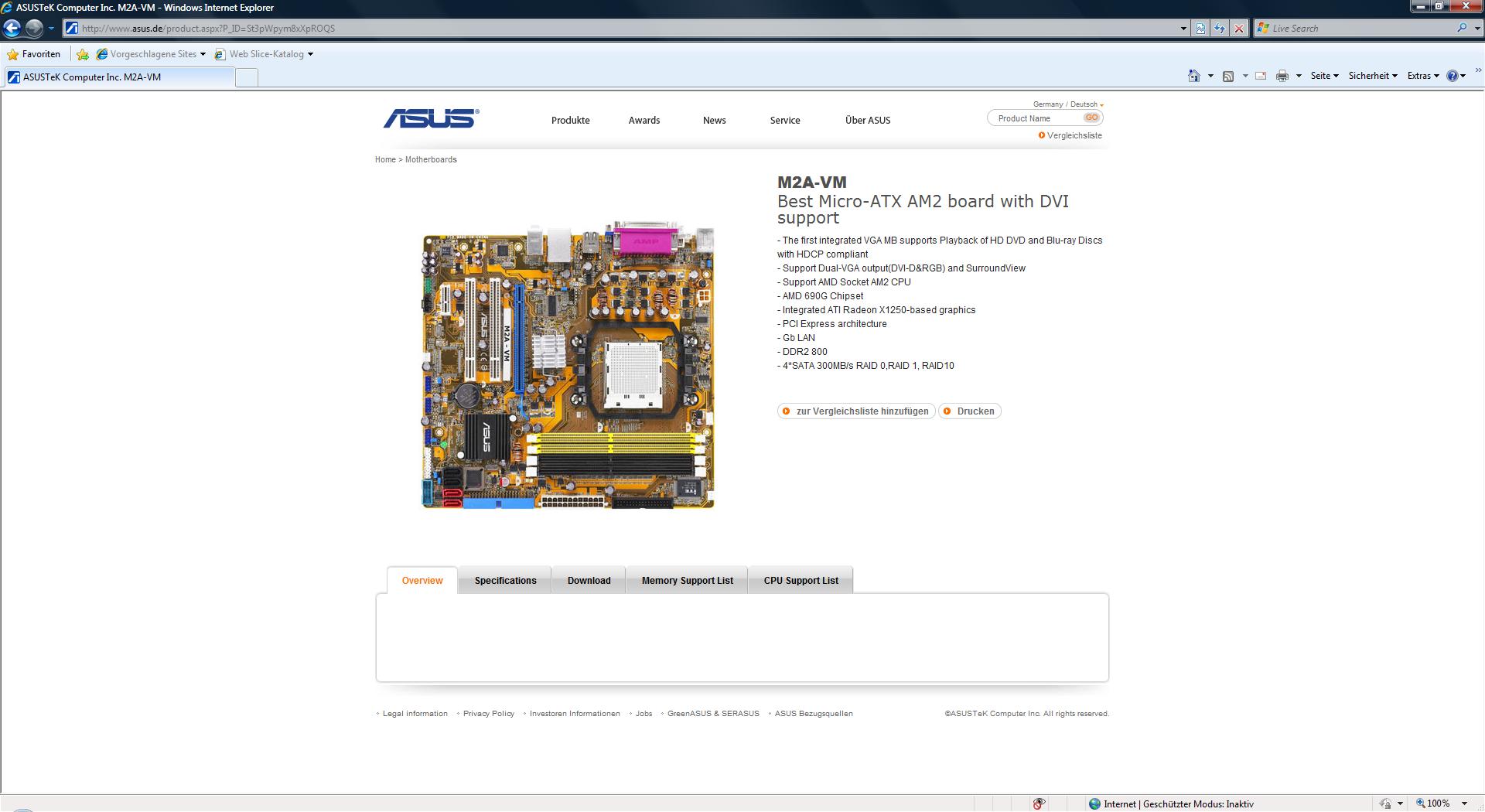Click the 100% zoom level button
Screen dimensions: 1485x812
pyautogui.click(x=1433, y=804)
